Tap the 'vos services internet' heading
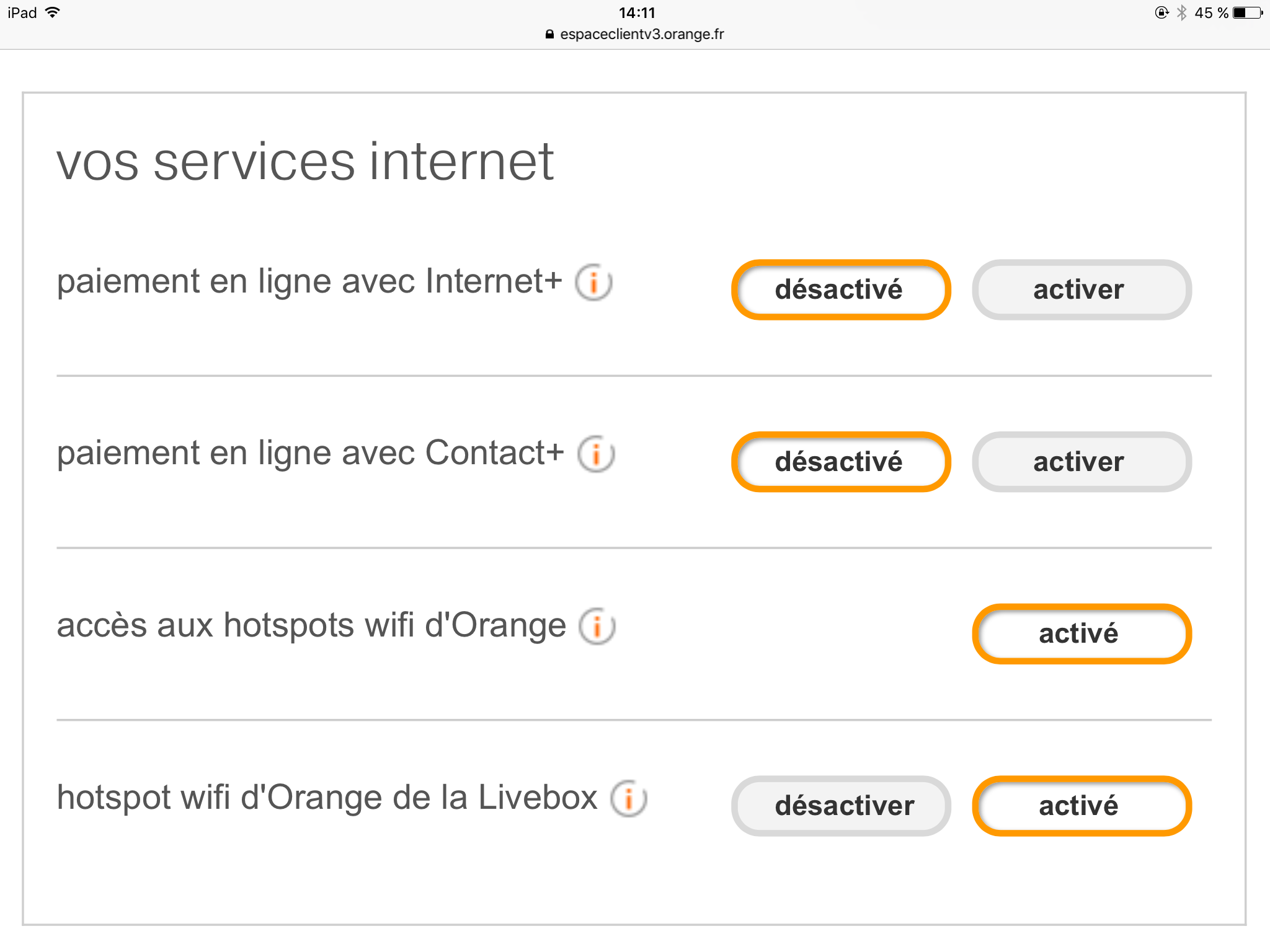Screen dimensions: 1270x952 [305, 162]
